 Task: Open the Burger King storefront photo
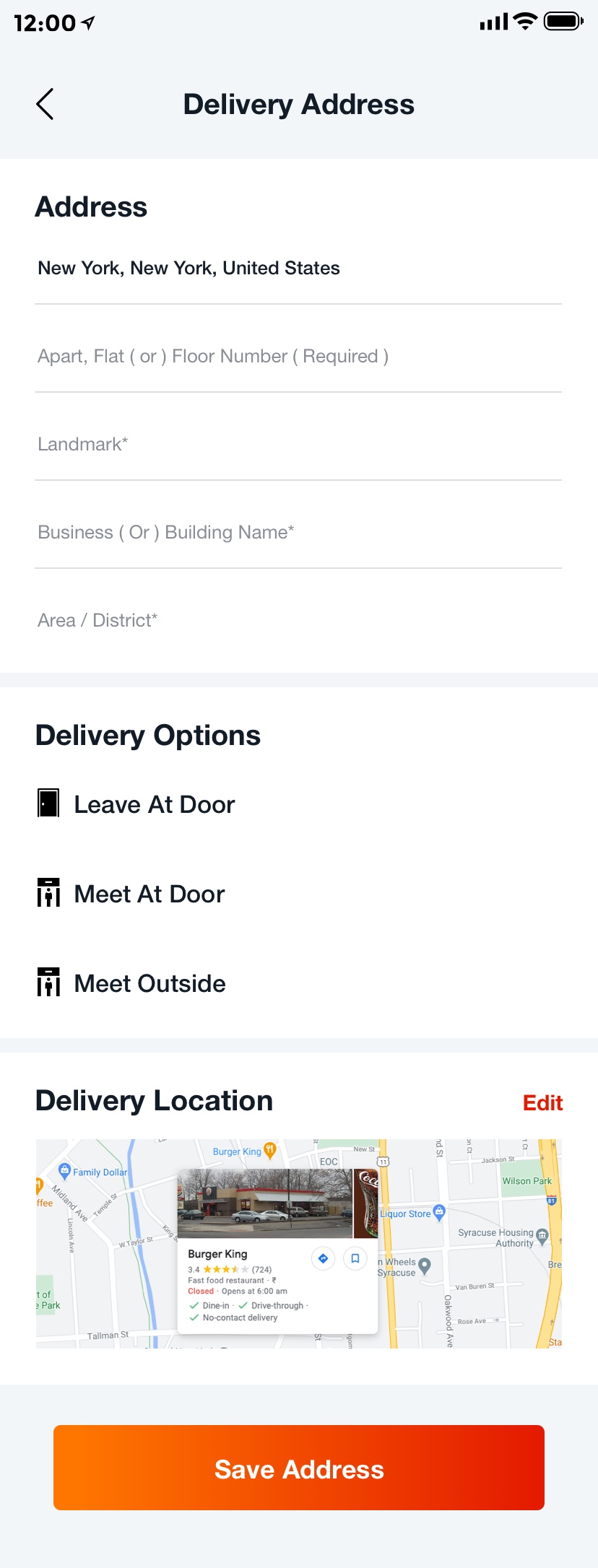pyautogui.click(x=265, y=1203)
